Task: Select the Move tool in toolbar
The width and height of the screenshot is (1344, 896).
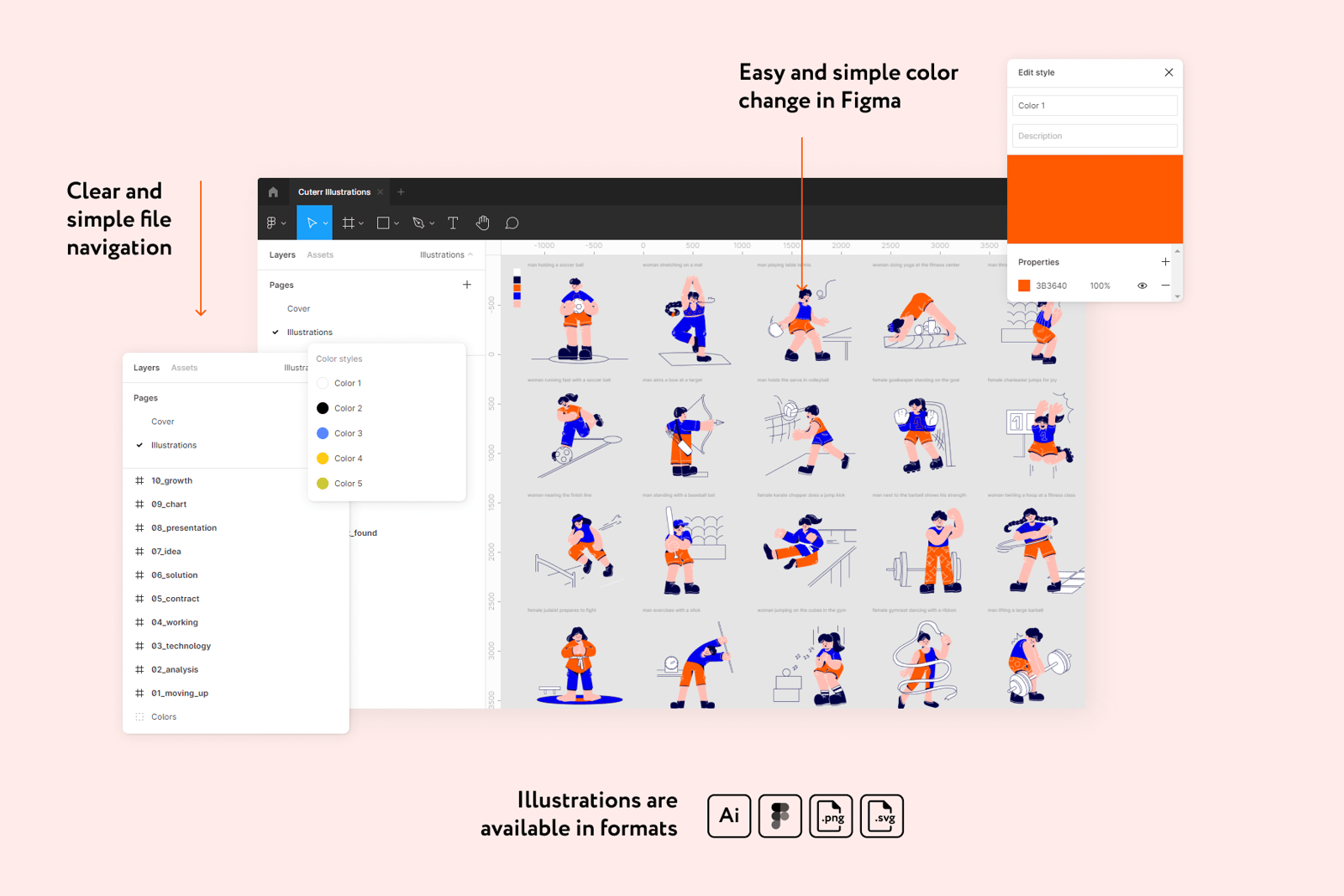Action: 311,223
